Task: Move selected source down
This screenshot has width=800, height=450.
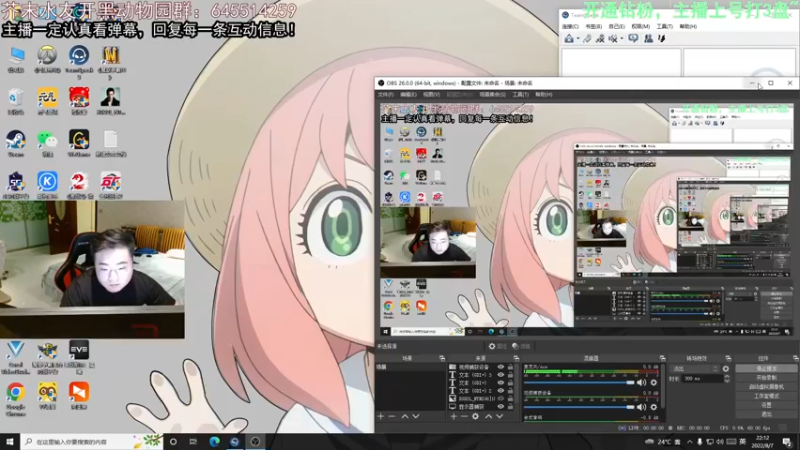Action: [499, 416]
